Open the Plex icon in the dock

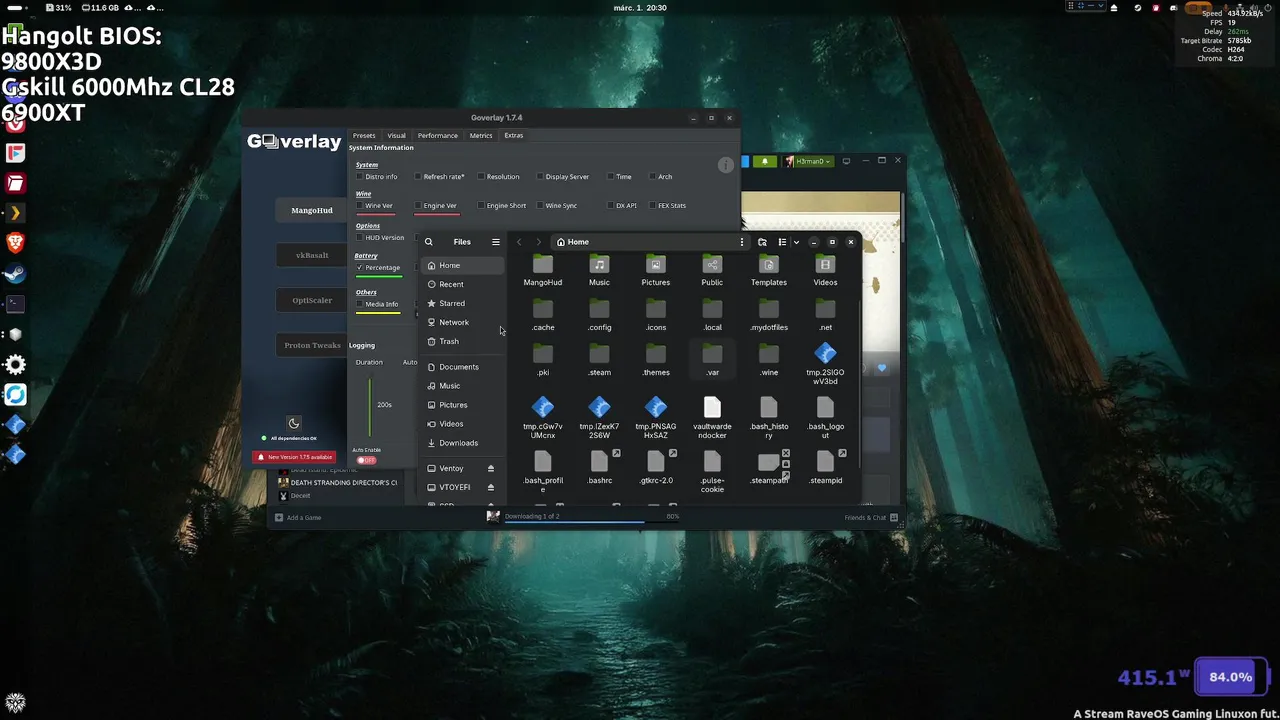coord(15,213)
